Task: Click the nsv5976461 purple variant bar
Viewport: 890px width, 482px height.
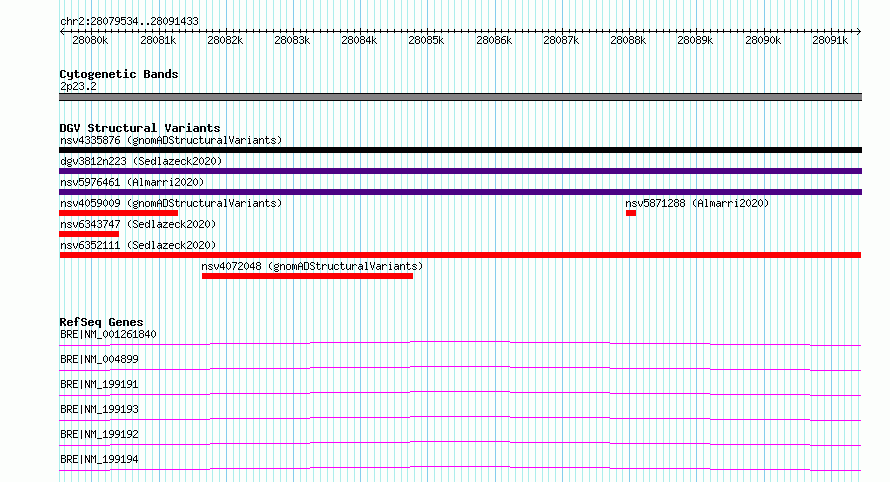Action: point(460,192)
